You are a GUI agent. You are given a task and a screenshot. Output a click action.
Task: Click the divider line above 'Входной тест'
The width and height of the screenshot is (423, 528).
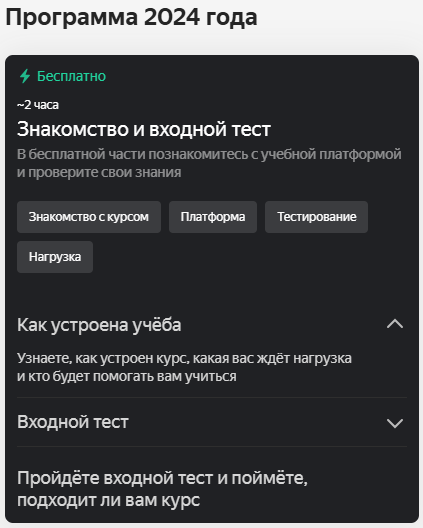(x=212, y=397)
